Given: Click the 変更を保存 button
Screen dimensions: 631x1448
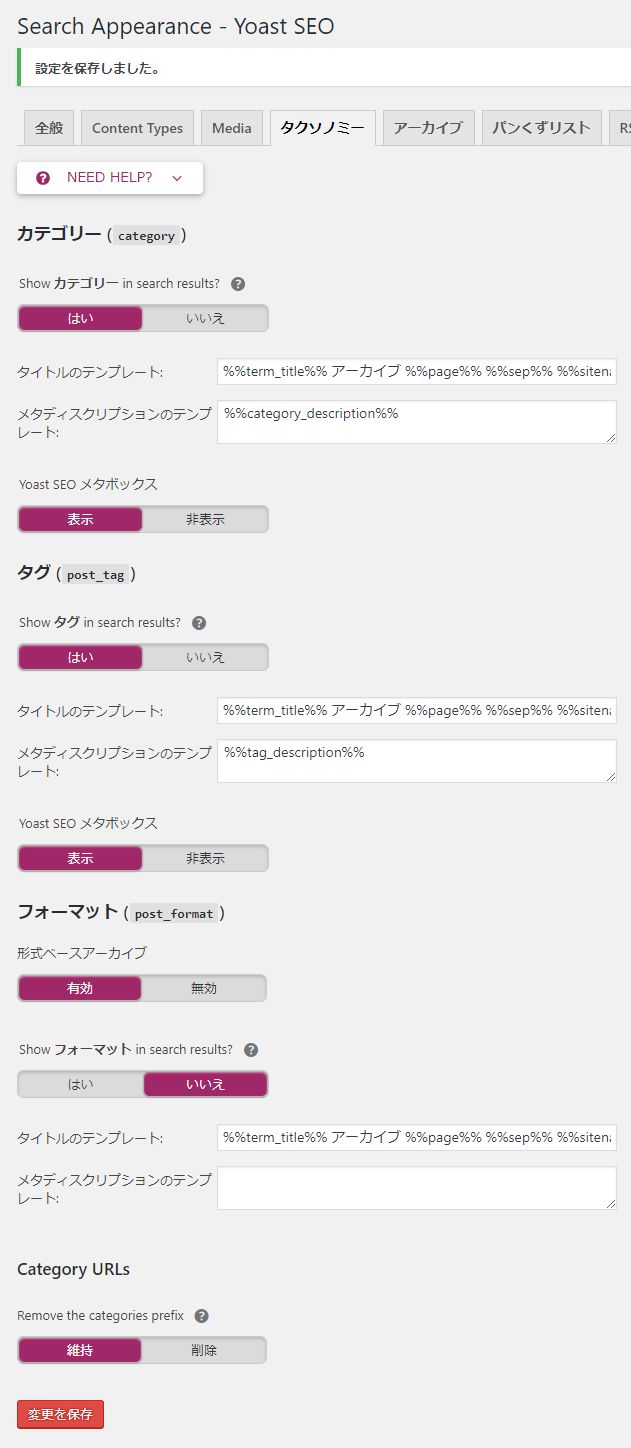Looking at the screenshot, I should tap(60, 1414).
